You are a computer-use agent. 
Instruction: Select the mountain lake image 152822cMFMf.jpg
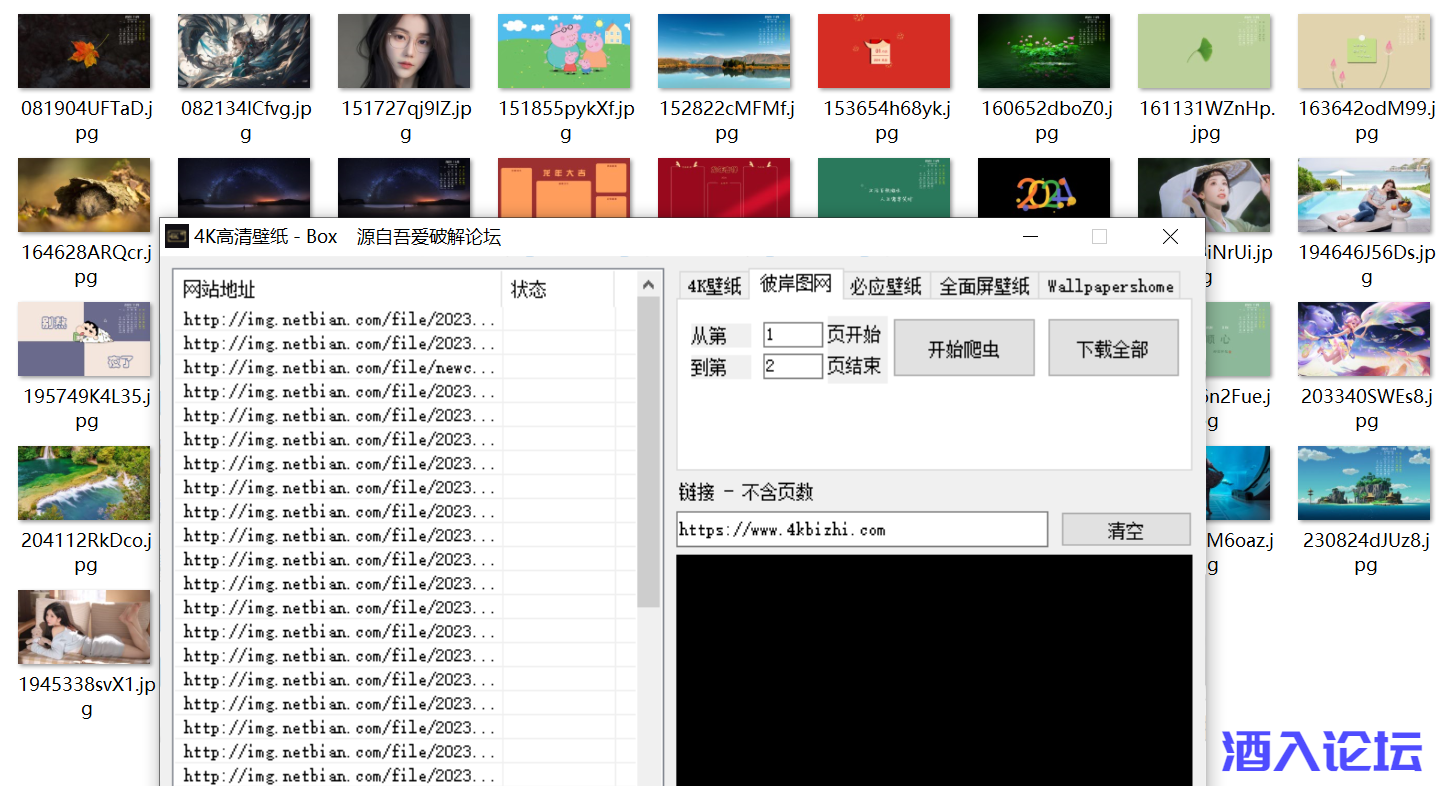point(724,51)
